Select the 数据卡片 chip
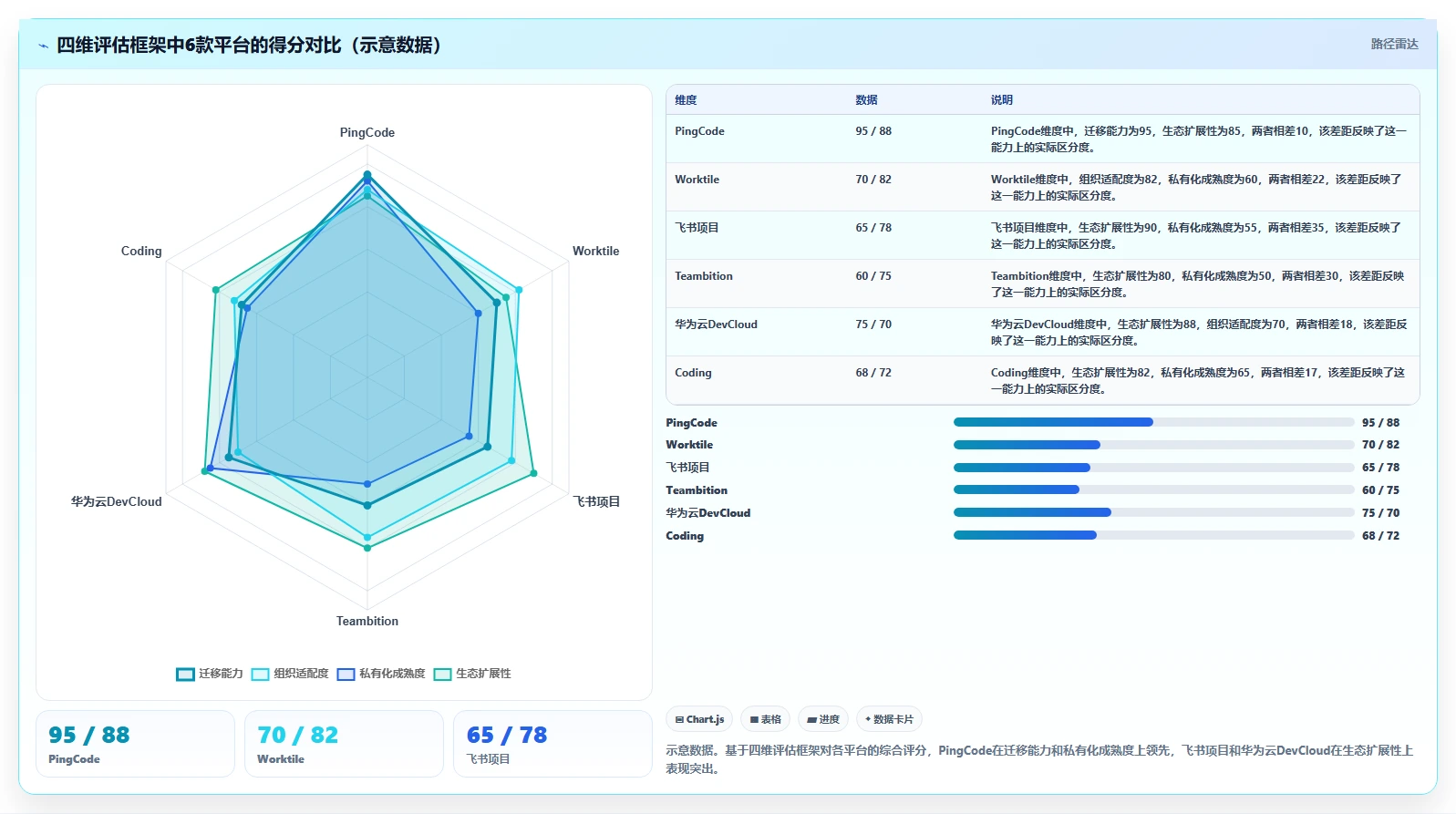The width and height of the screenshot is (1456, 814). pos(889,719)
